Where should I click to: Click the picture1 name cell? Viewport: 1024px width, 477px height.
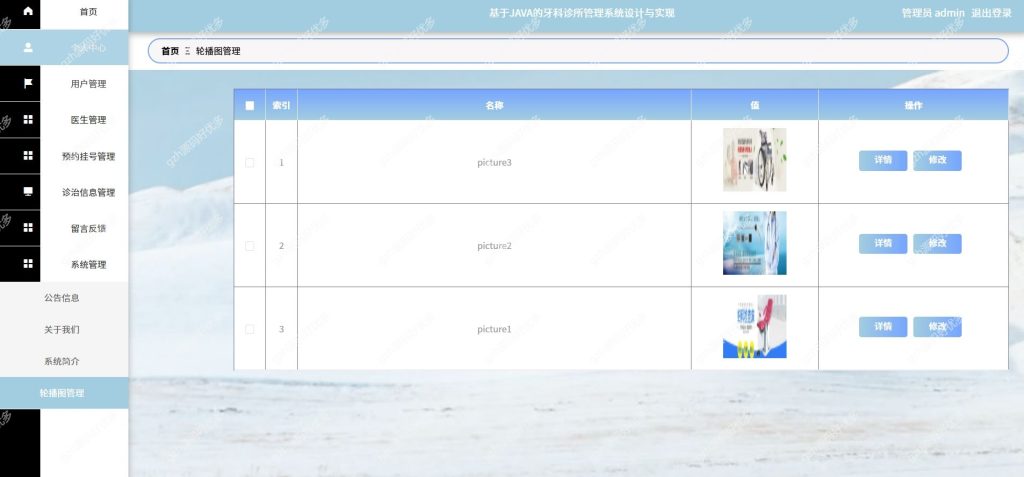(x=494, y=329)
